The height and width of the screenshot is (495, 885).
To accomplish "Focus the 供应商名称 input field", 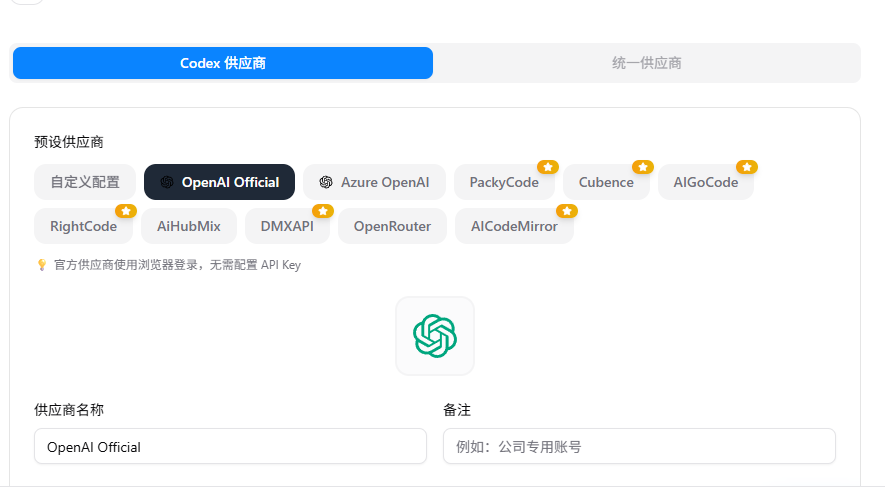I will (x=230, y=446).
